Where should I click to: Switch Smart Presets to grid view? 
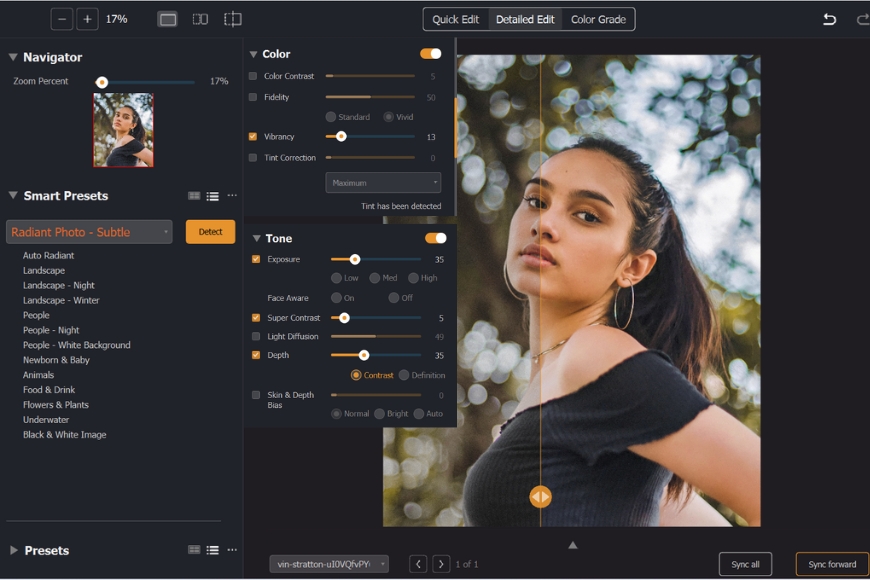[194, 196]
